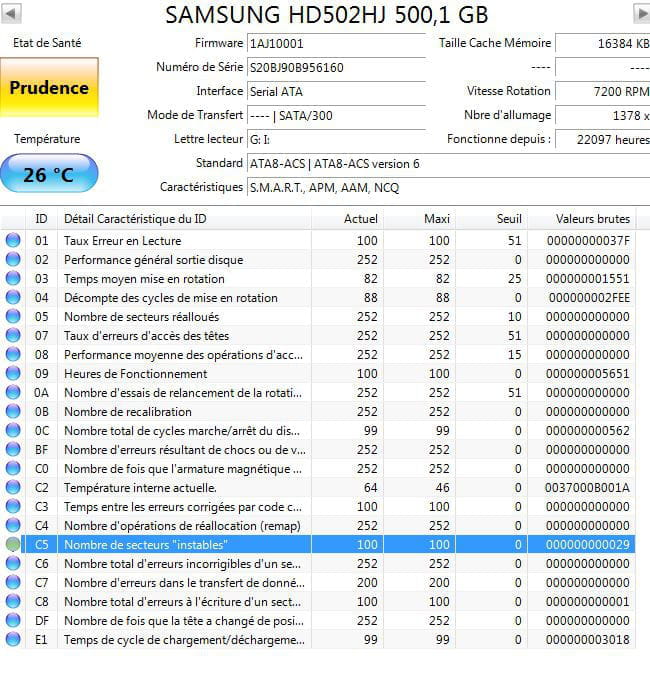650x691 pixels.
Task: Sort by the Maxi column header
Action: (419, 219)
